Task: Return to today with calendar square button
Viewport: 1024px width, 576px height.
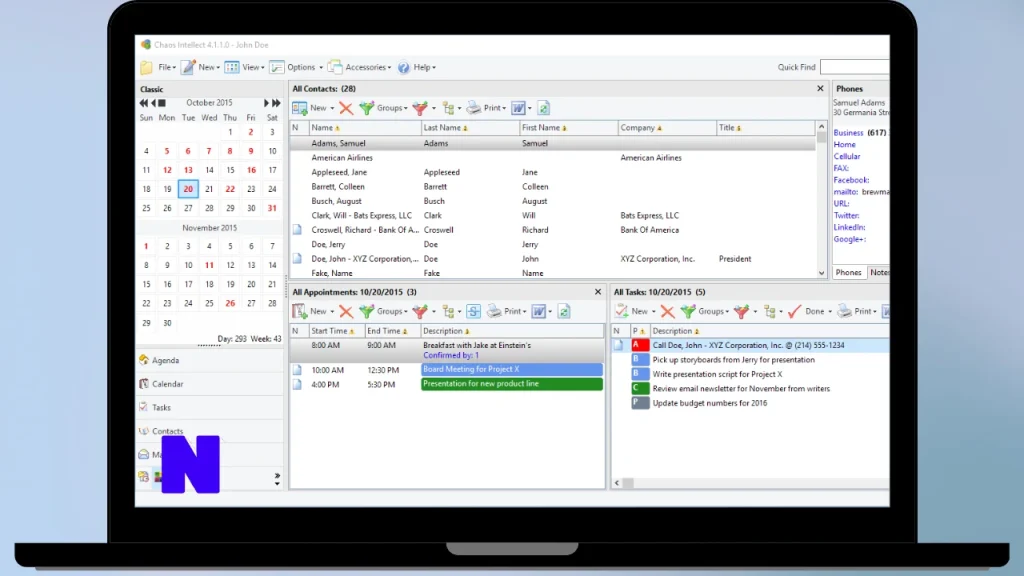Action: pos(162,103)
